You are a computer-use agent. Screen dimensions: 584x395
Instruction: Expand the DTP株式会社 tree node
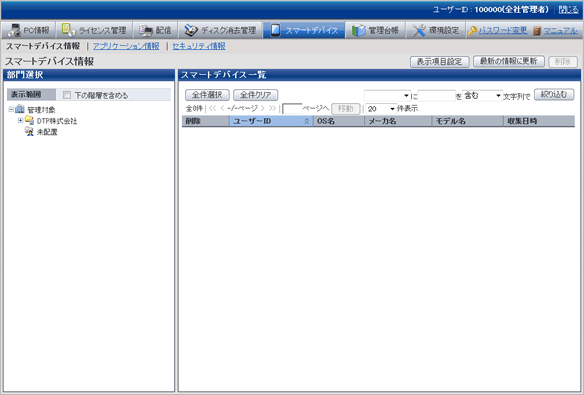point(20,120)
